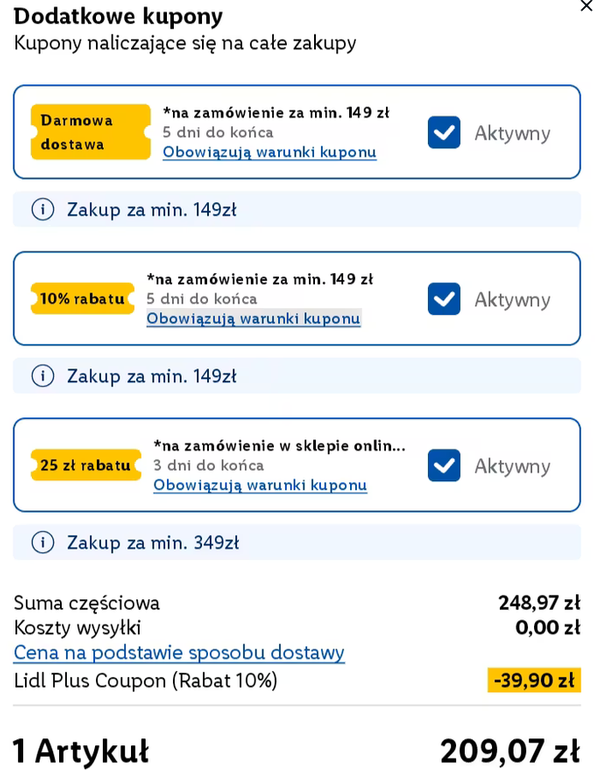Close the Dodatkowe kupony dialog
595x770 pixels.
click(586, 6)
